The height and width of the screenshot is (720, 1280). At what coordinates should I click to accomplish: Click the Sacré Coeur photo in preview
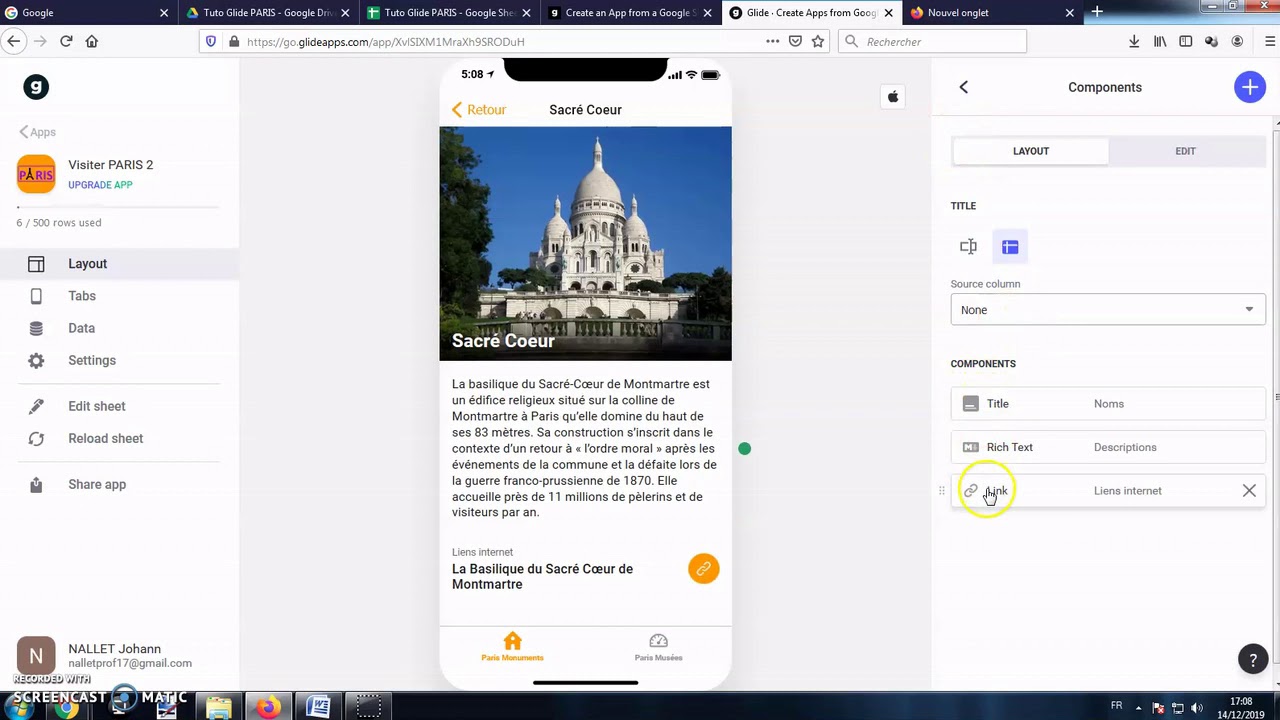585,243
